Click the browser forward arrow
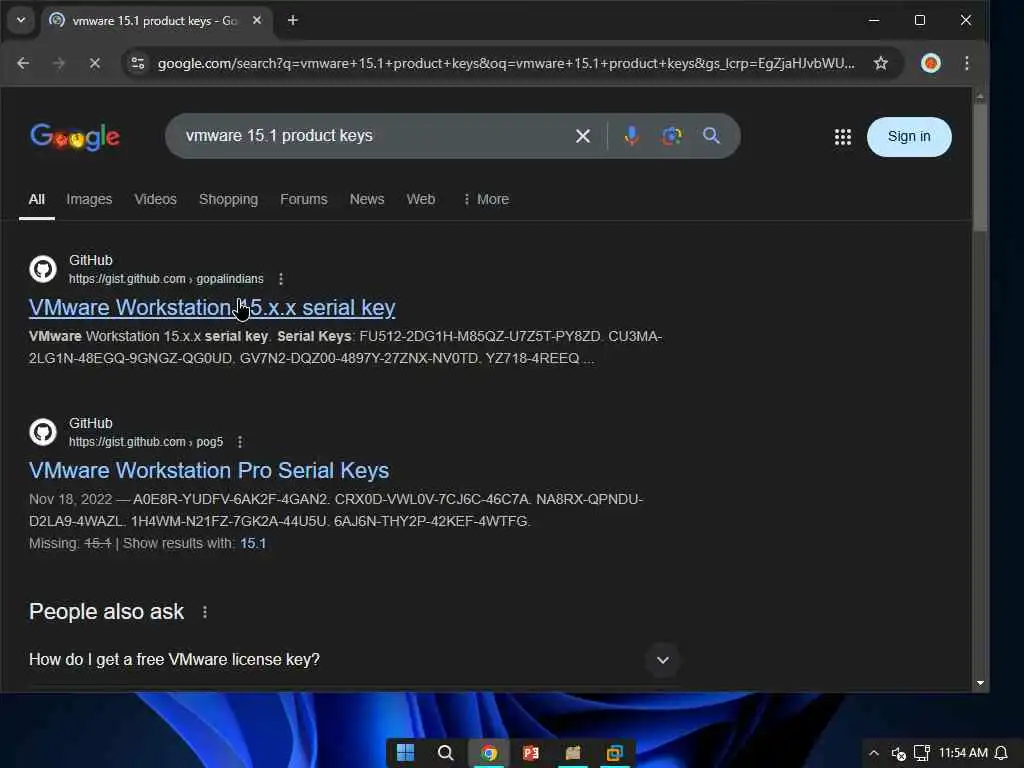 [59, 63]
